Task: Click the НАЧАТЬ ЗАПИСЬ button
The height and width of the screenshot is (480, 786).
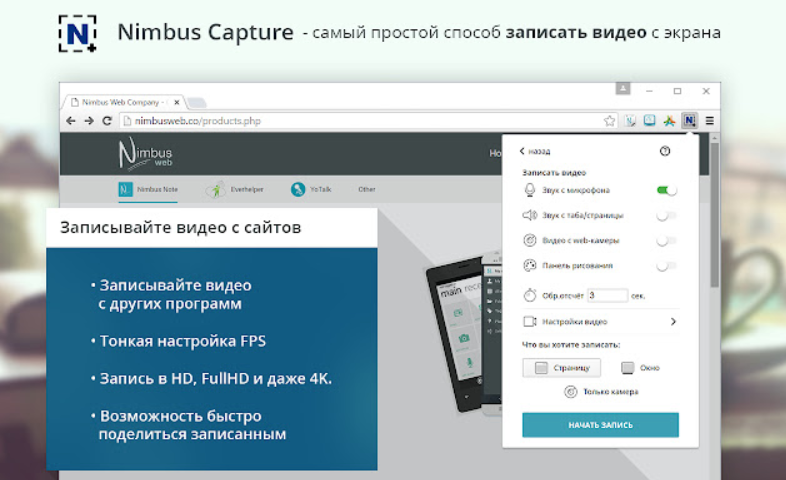Action: (x=601, y=425)
